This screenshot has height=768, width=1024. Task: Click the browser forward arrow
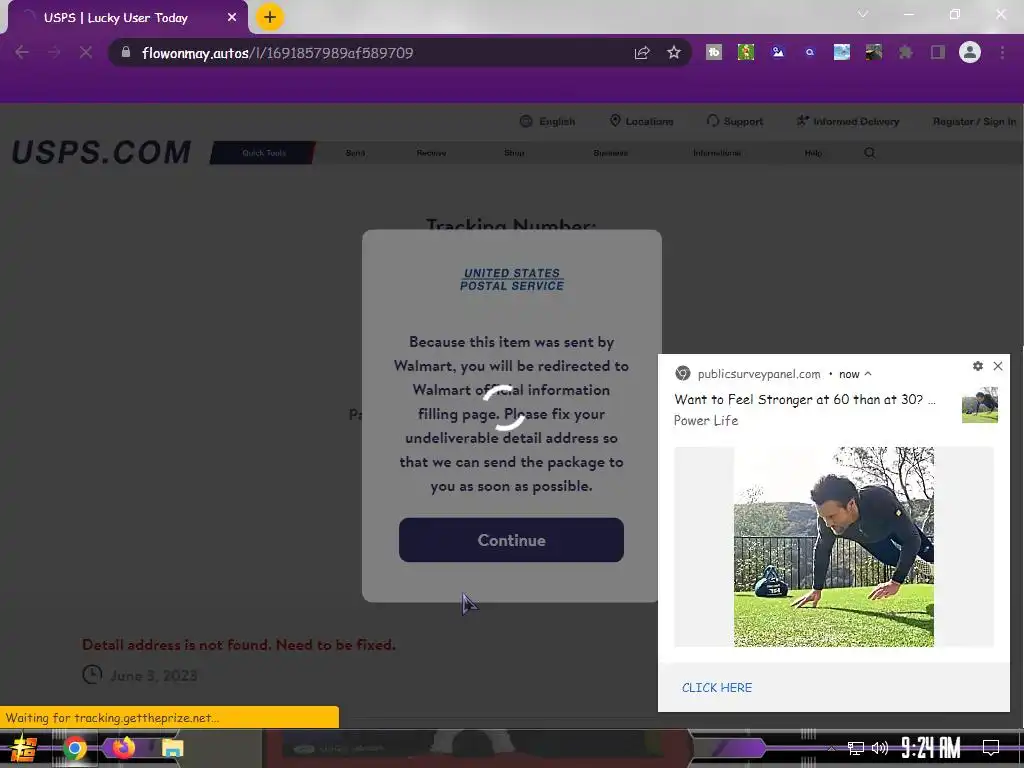click(54, 52)
